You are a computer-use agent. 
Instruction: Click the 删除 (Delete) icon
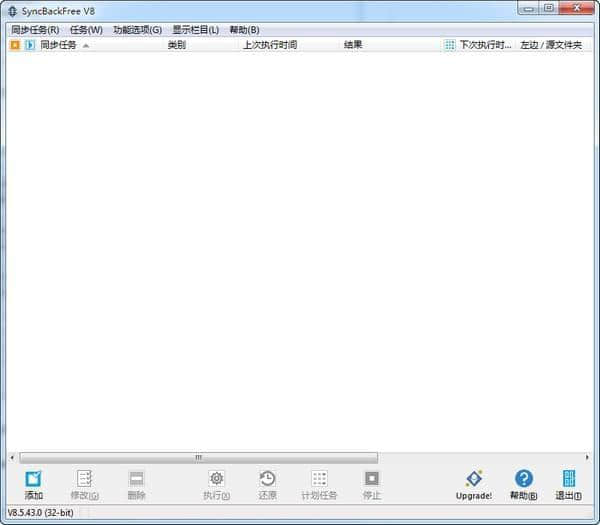136,478
